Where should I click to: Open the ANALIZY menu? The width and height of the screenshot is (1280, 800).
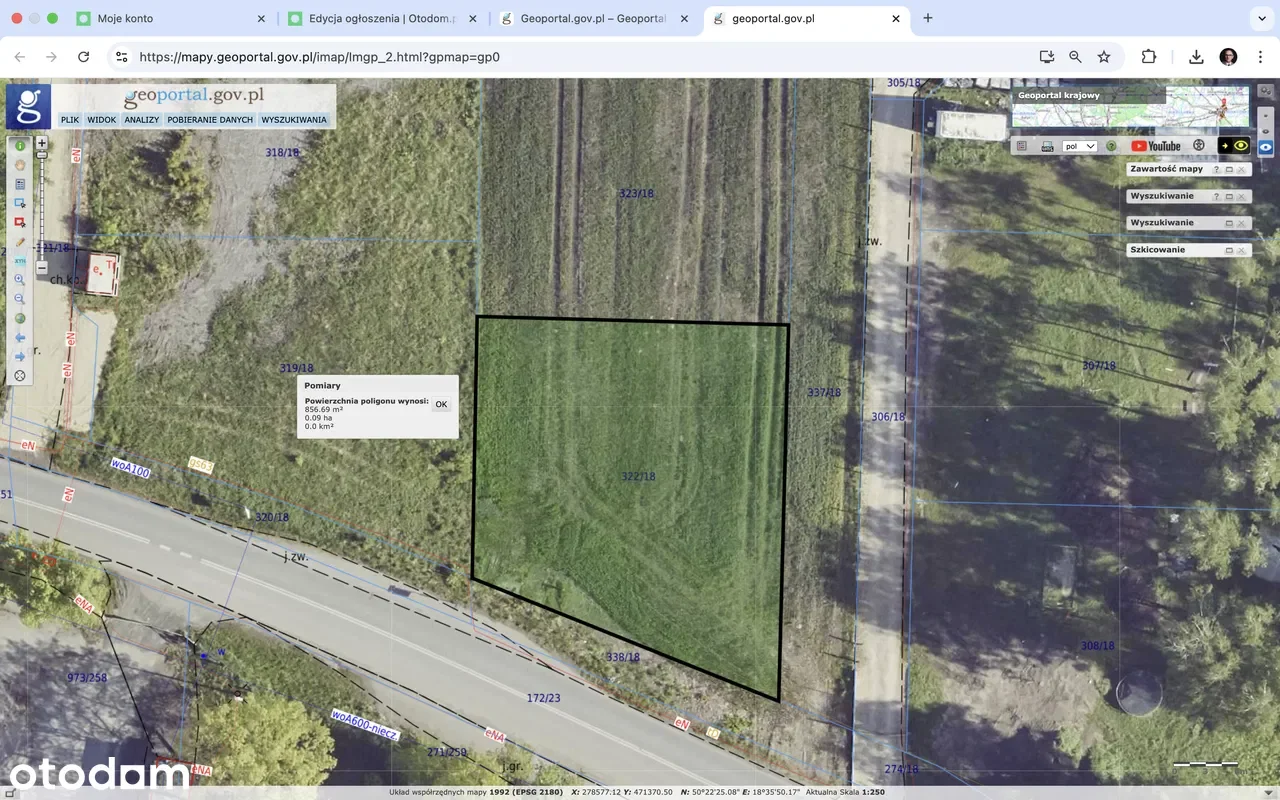tap(141, 120)
